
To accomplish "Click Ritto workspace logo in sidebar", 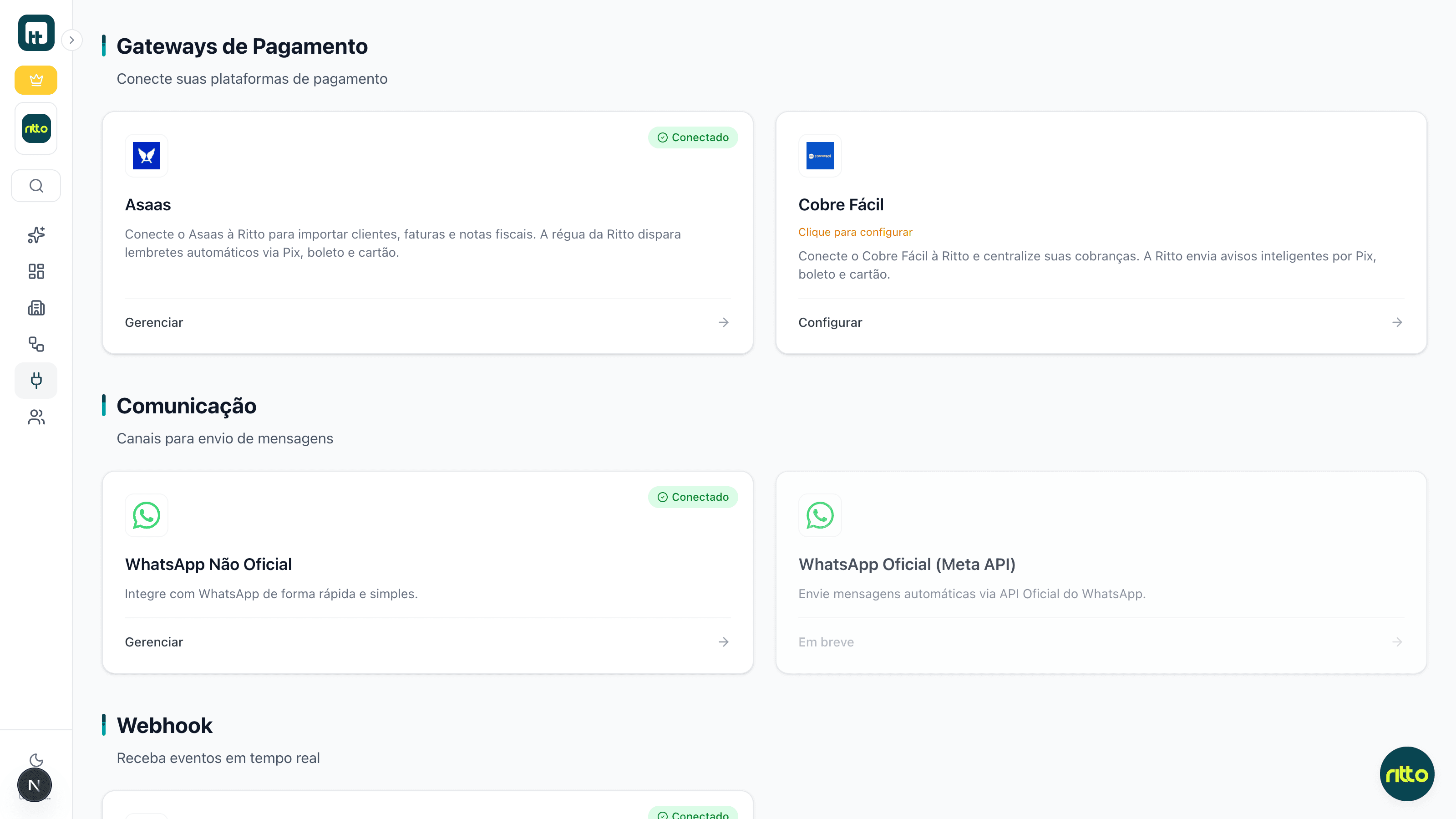I will click(x=36, y=128).
